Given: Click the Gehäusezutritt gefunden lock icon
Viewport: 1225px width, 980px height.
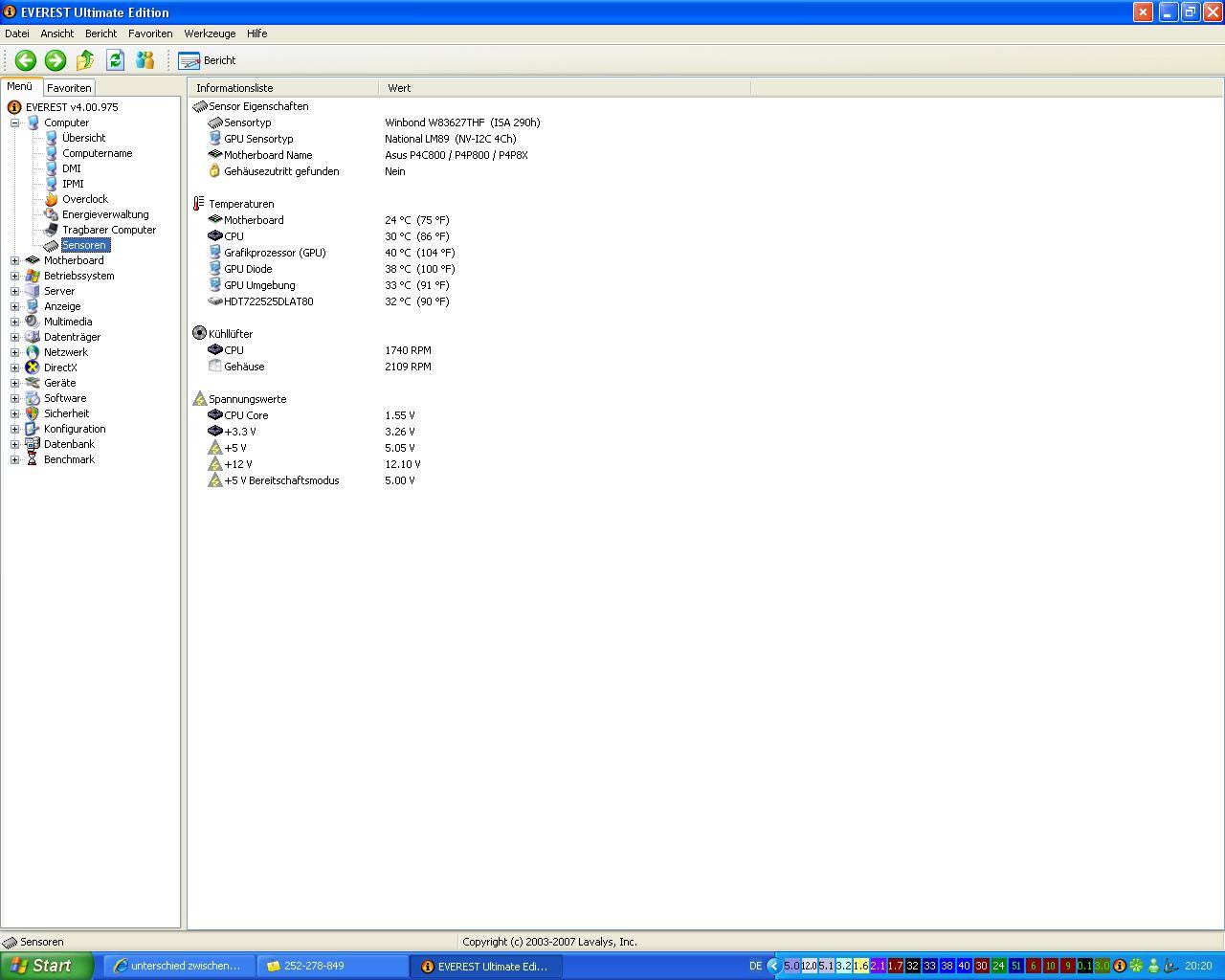Looking at the screenshot, I should (x=214, y=171).
